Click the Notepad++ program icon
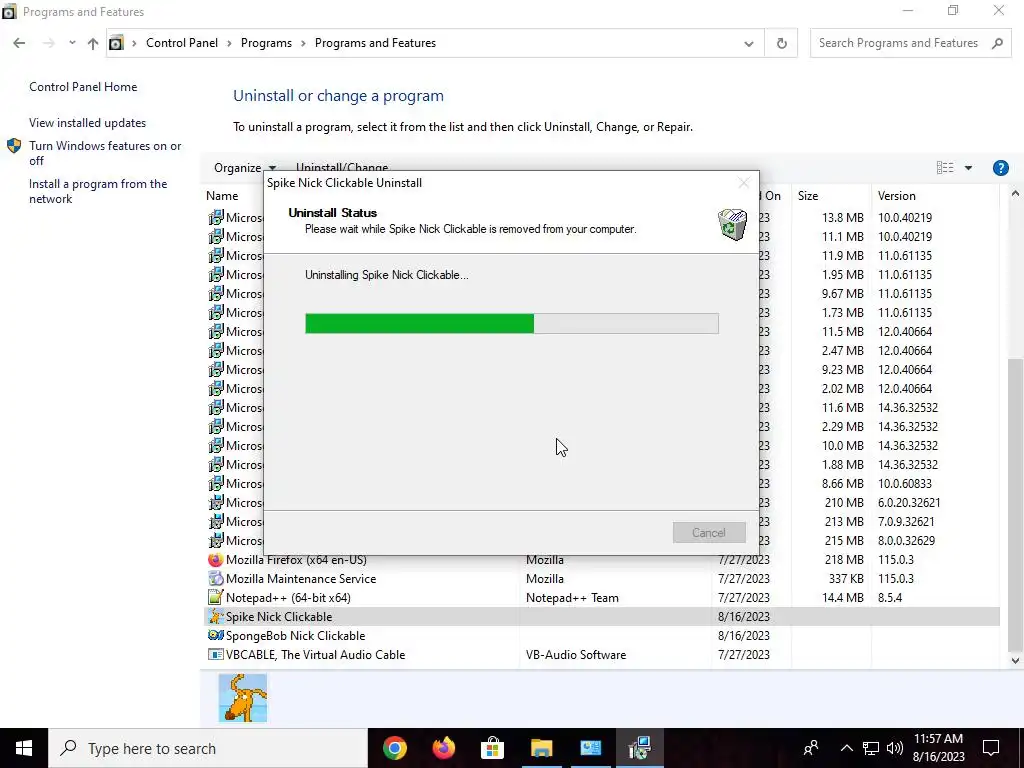 (215, 598)
